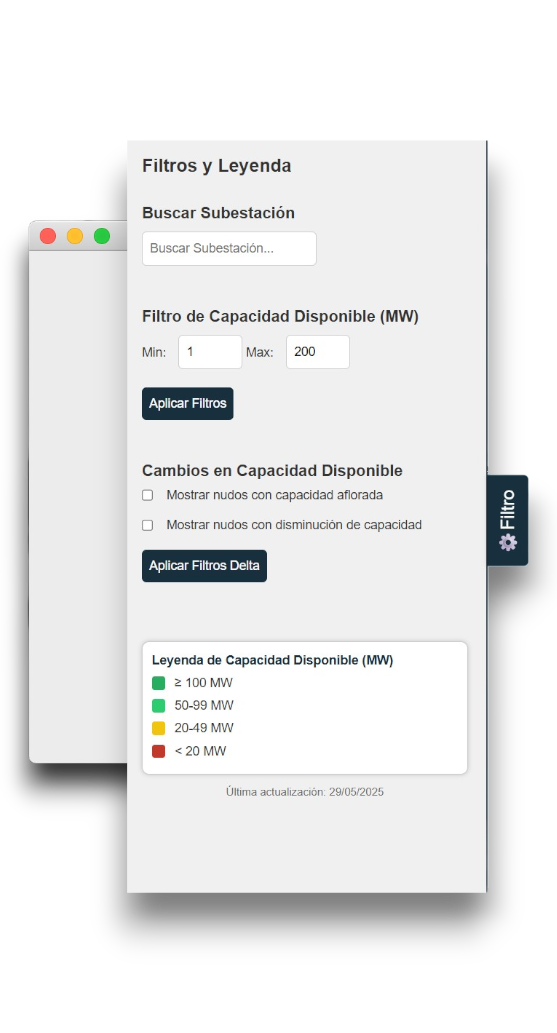The height and width of the screenshot is (1033, 557).
Task: Click the gear icon on Filtro tab
Action: tap(508, 542)
